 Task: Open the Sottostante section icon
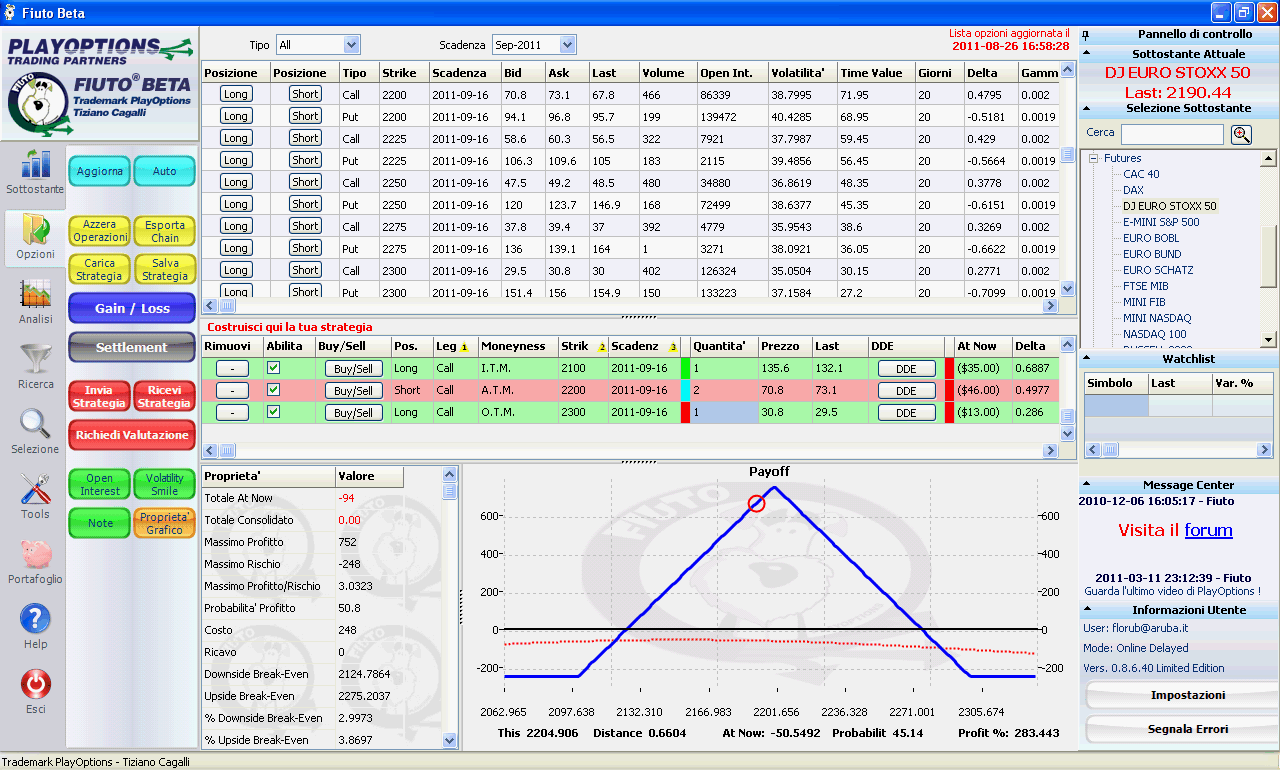(35, 165)
